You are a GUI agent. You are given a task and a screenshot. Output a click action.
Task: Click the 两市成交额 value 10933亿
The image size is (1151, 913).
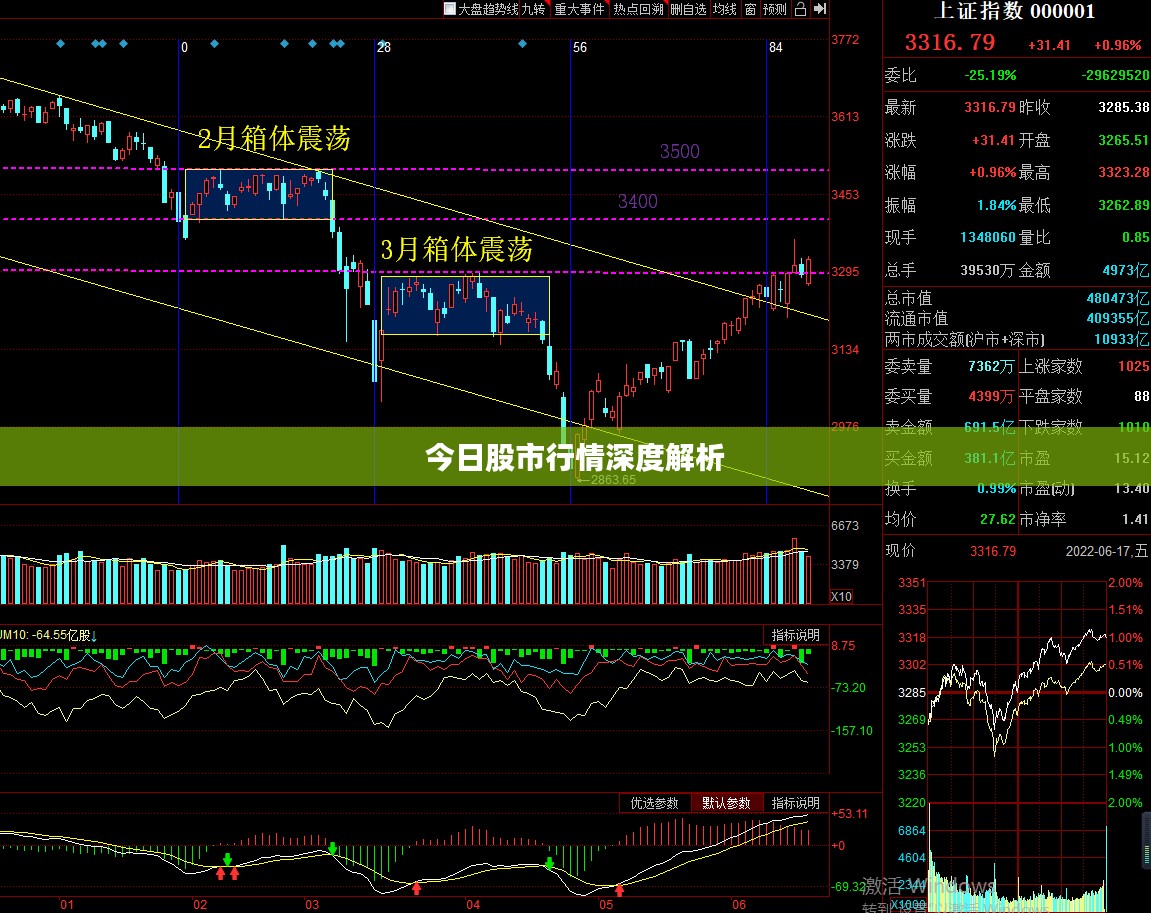[1122, 339]
